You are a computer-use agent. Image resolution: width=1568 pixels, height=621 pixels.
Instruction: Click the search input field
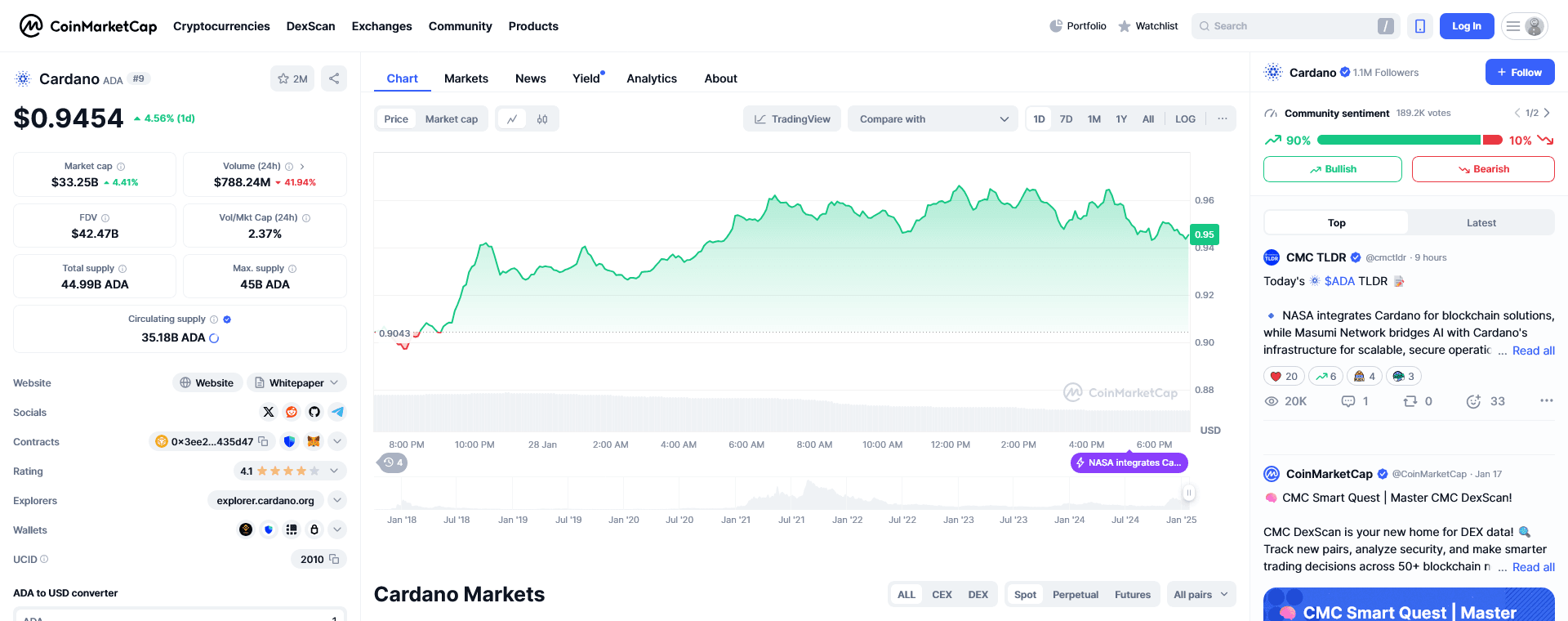pyautogui.click(x=1295, y=26)
